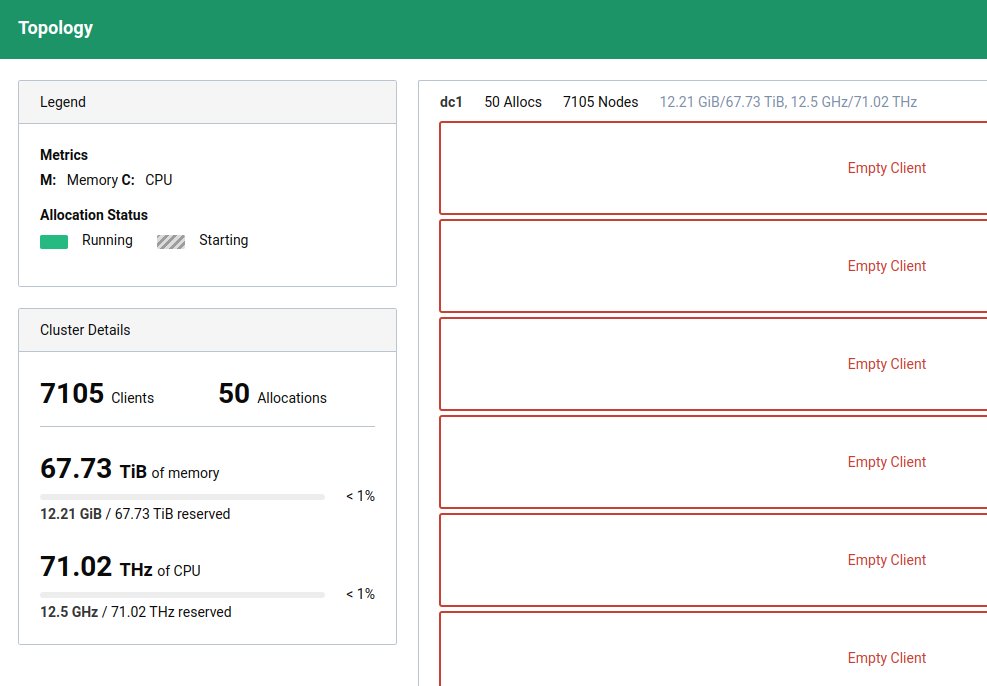Image resolution: width=987 pixels, height=686 pixels.
Task: Click the Cluster Details panel header
Action: [208, 330]
